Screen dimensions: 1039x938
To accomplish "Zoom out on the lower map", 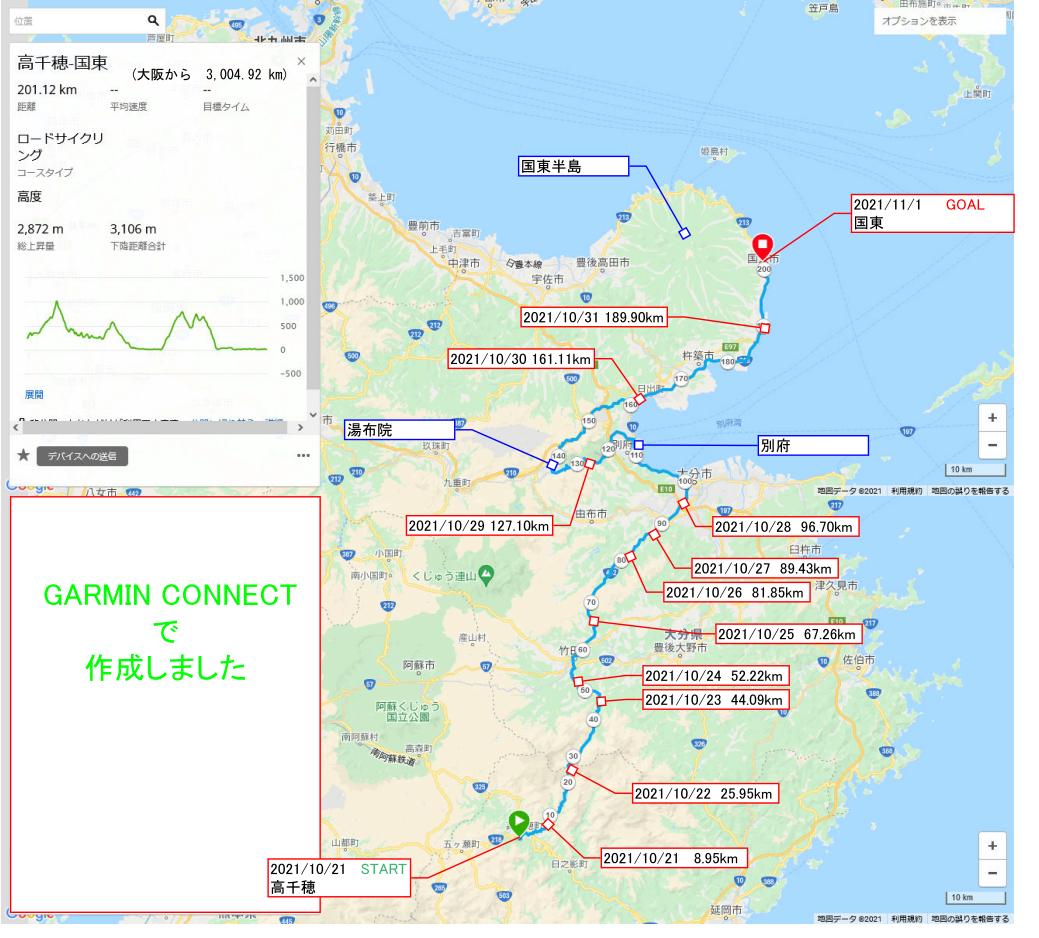I will pos(992,872).
